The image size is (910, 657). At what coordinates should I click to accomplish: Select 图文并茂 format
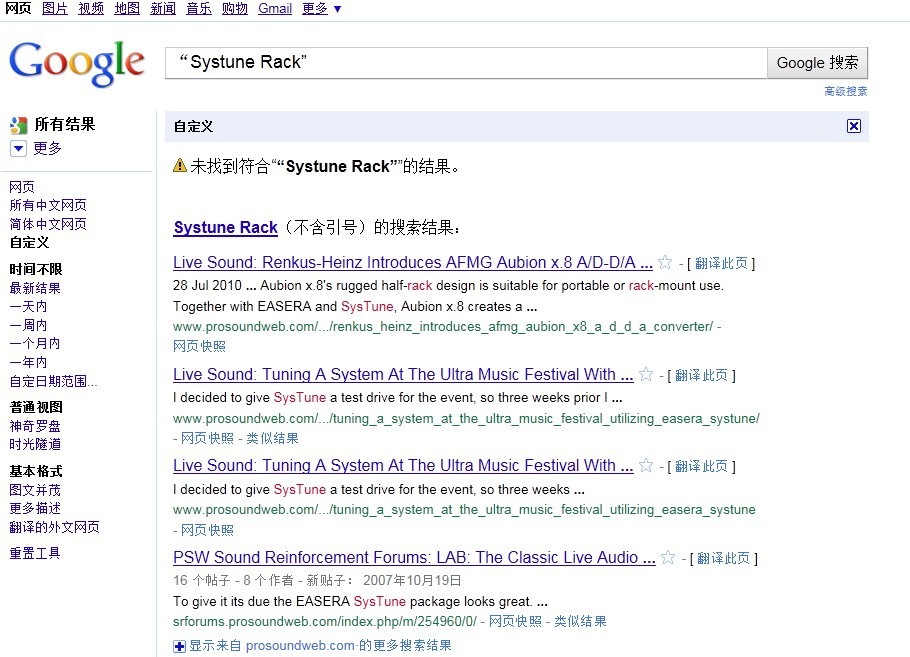click(x=35, y=490)
